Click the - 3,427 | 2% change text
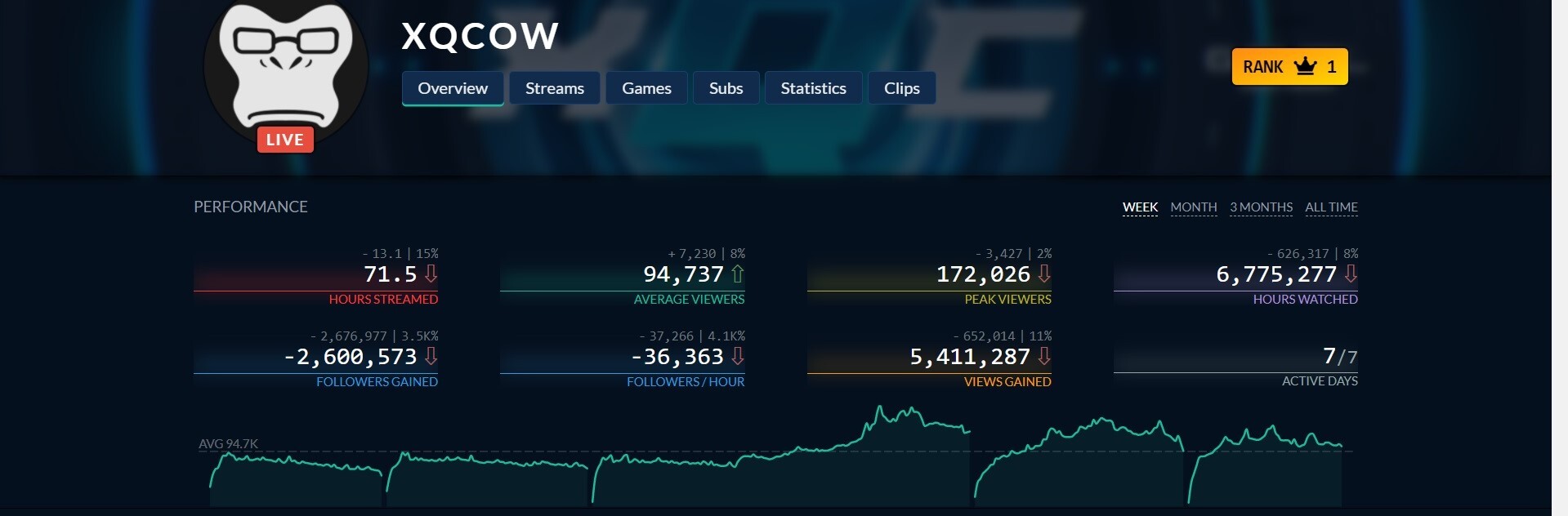 [1014, 254]
